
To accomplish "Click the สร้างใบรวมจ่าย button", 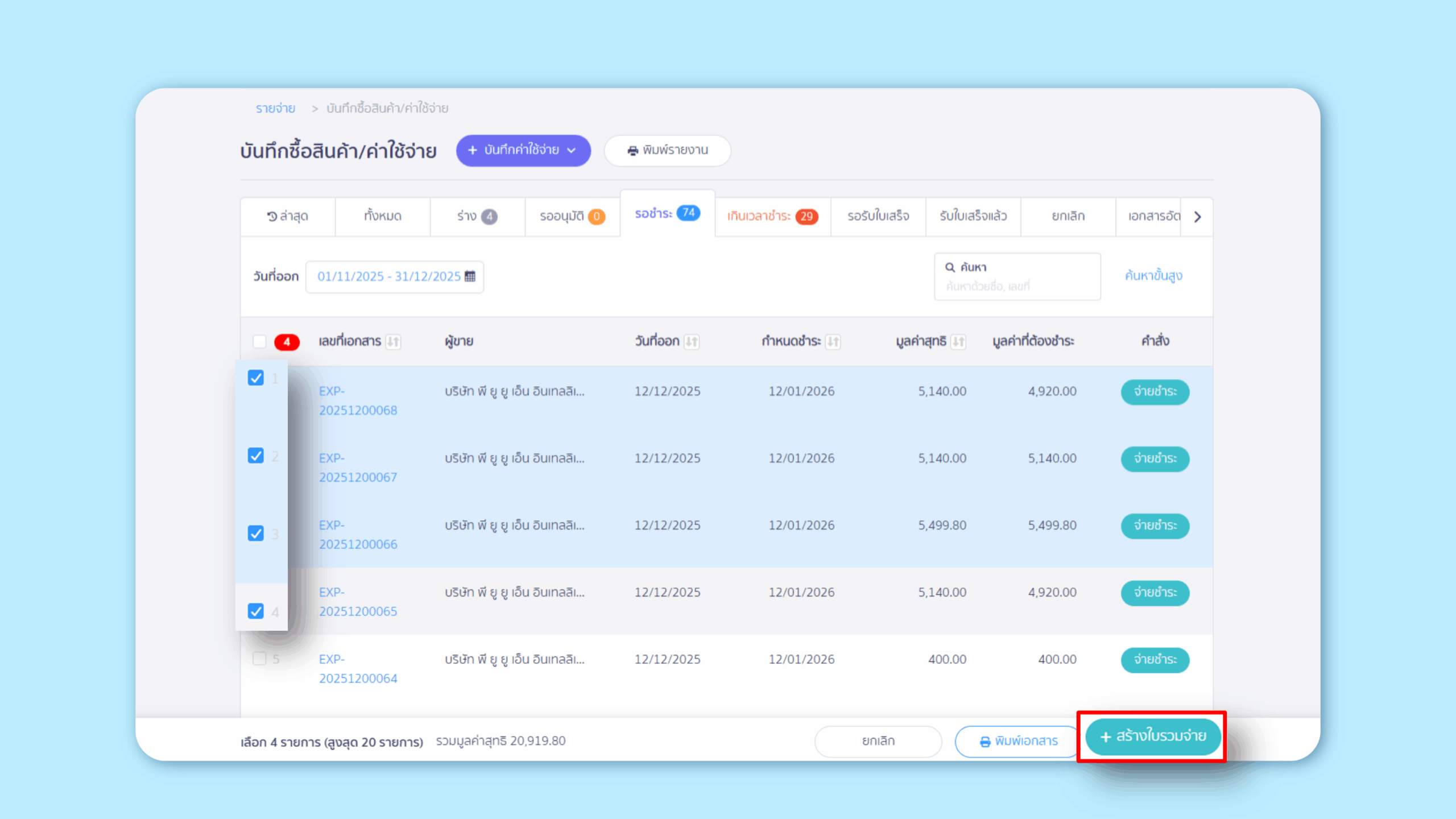I will click(x=1152, y=737).
